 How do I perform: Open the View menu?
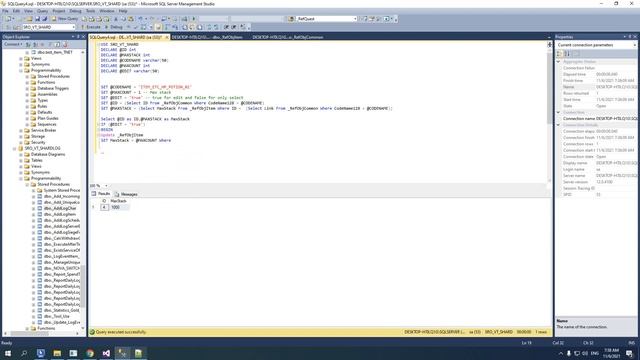(x=28, y=11)
